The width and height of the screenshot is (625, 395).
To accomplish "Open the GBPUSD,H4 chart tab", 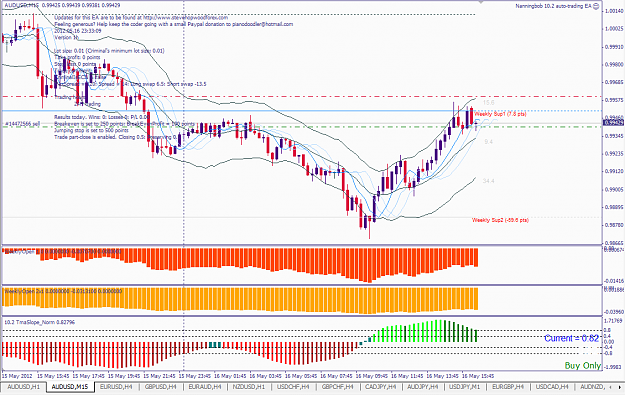I will tap(160, 387).
